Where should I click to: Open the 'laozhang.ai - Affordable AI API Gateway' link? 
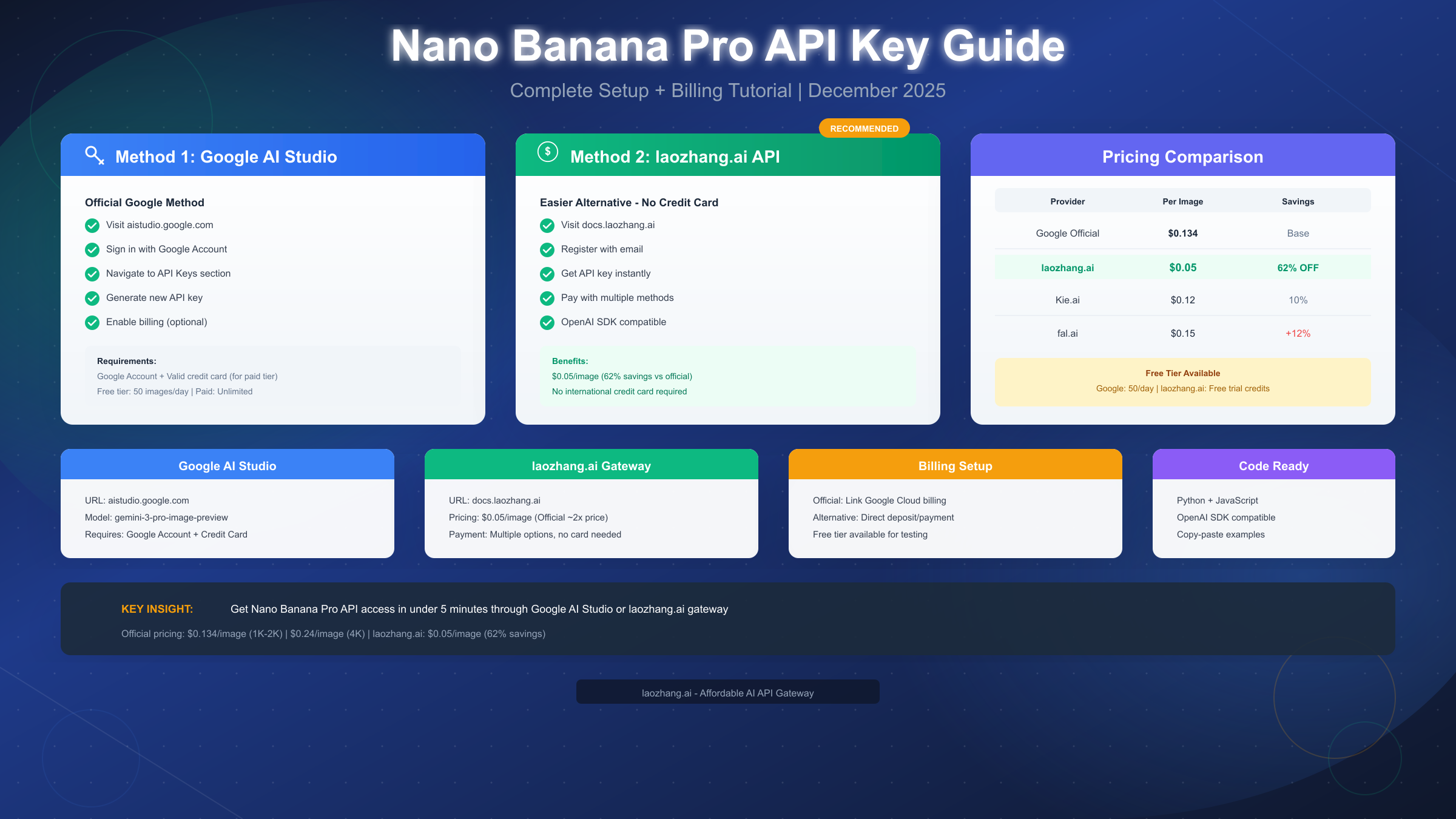pyautogui.click(x=727, y=692)
